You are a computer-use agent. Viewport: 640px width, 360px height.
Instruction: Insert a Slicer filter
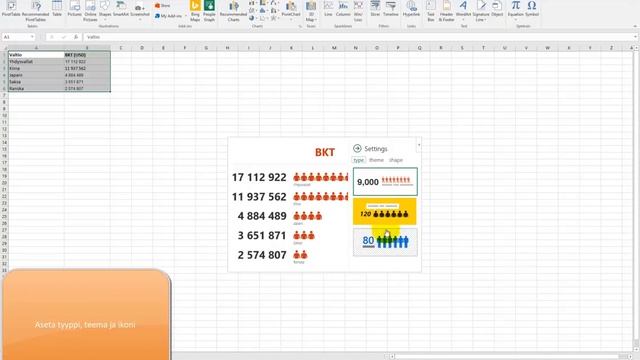[375, 9]
